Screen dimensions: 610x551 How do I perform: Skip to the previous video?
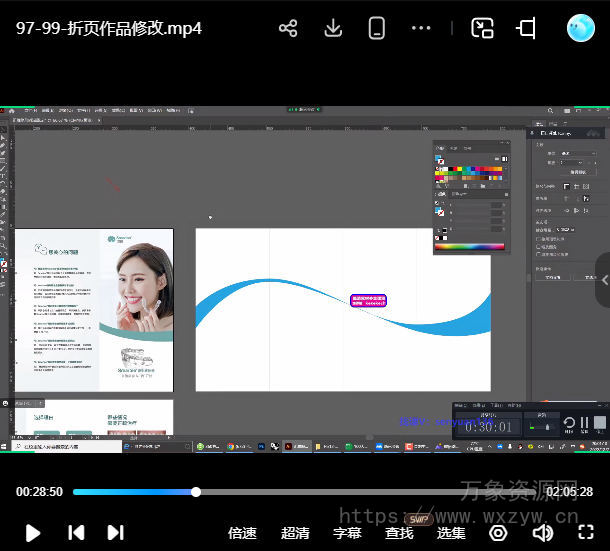tap(76, 533)
